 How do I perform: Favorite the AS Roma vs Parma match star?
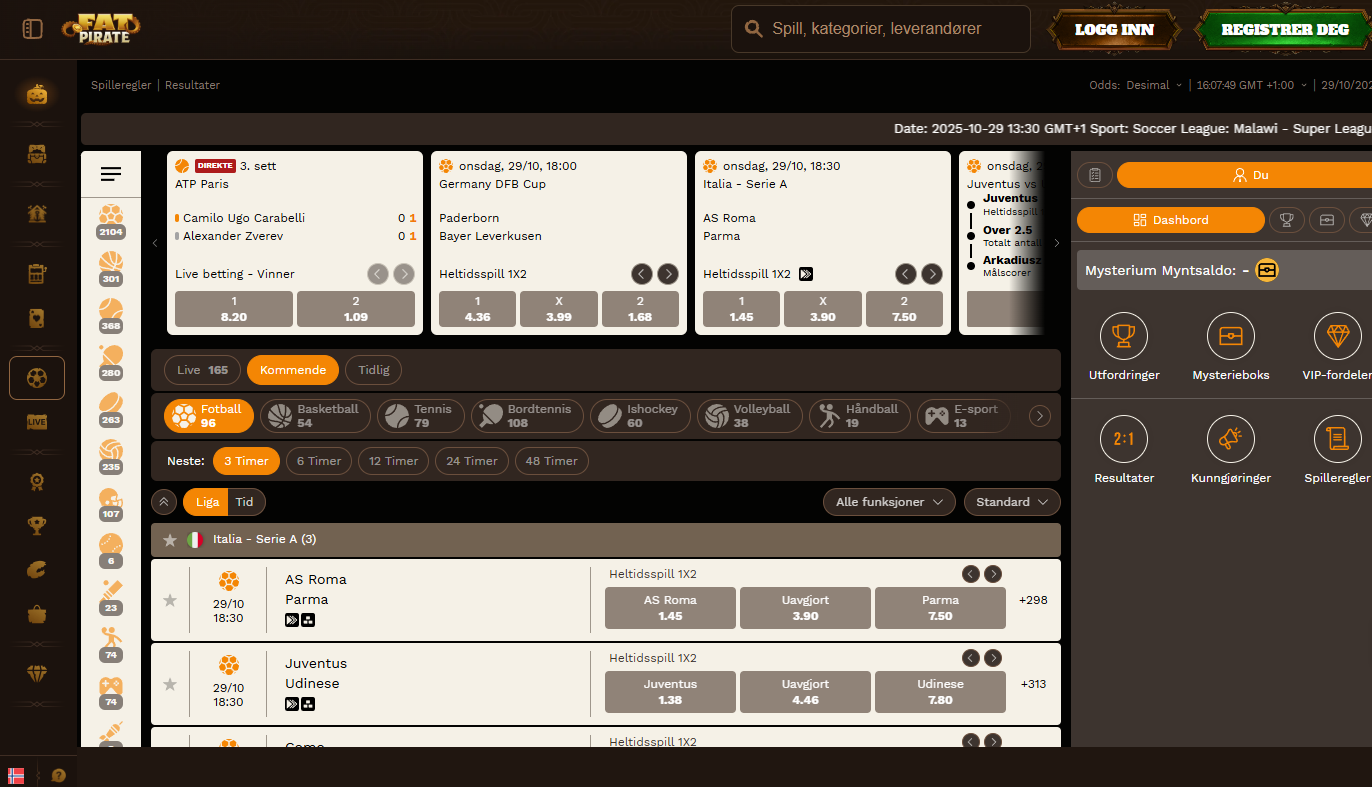(x=170, y=600)
